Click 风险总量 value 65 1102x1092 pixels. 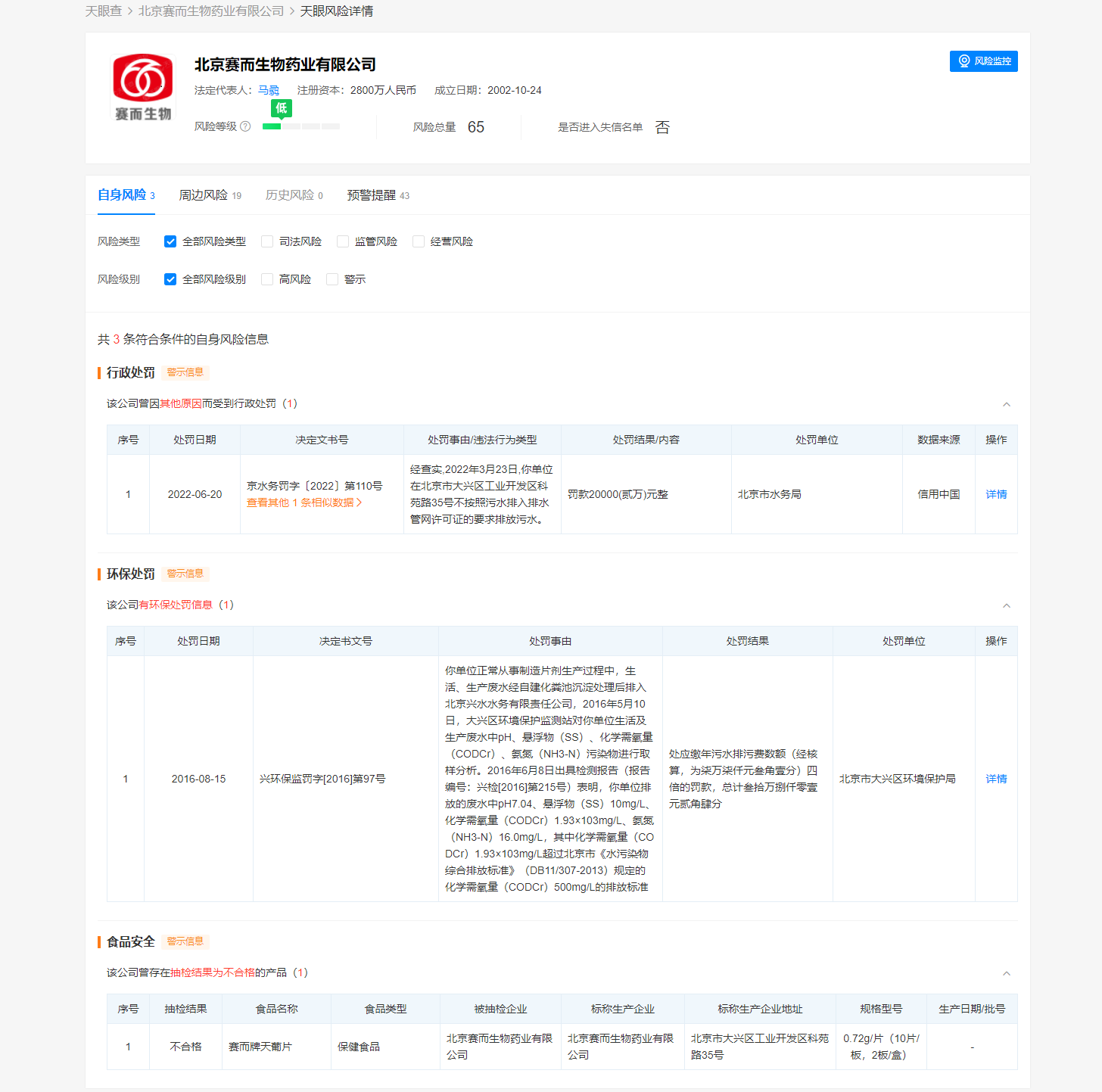(476, 127)
